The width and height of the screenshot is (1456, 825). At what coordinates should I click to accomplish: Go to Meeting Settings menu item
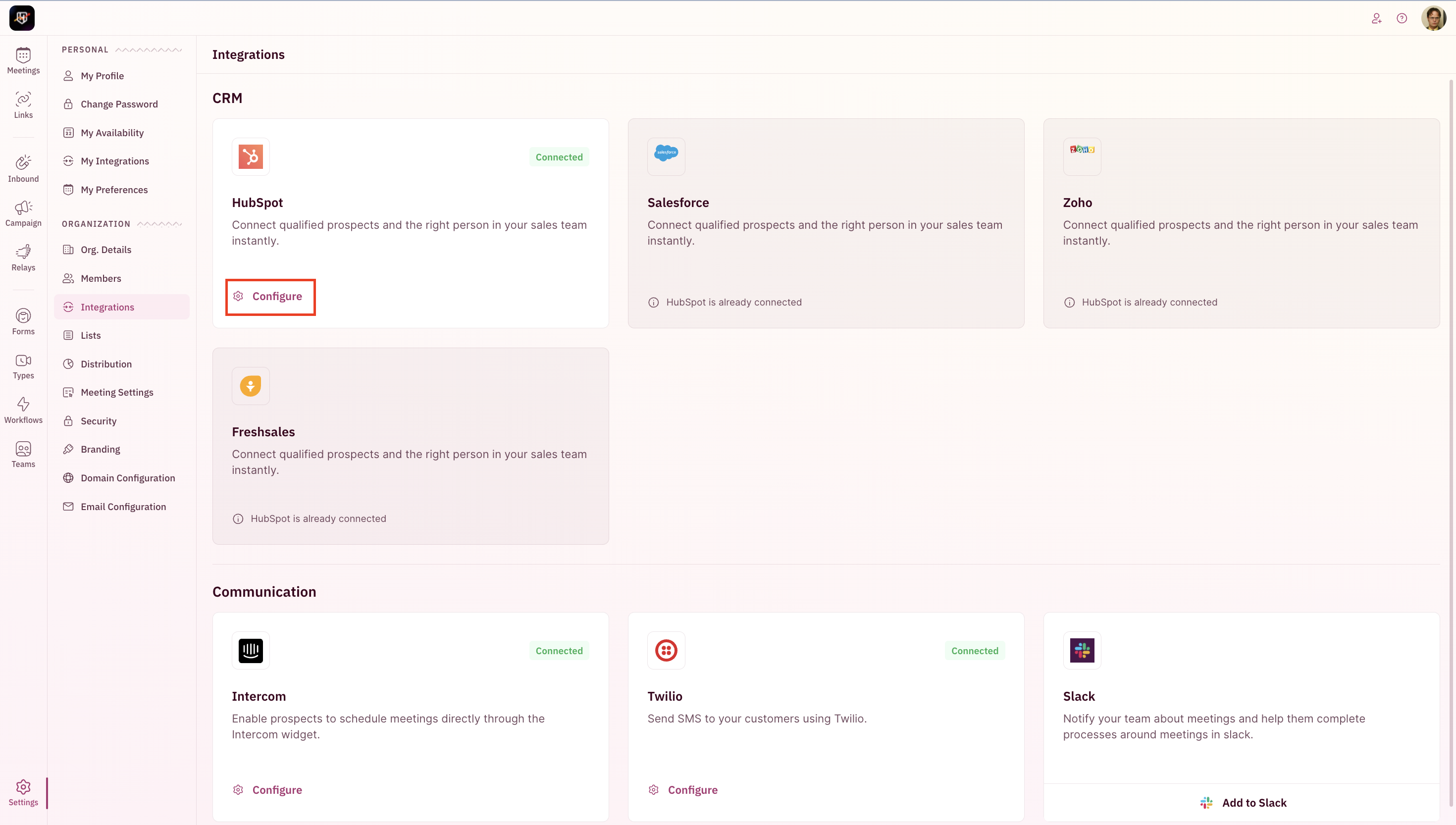pos(117,392)
